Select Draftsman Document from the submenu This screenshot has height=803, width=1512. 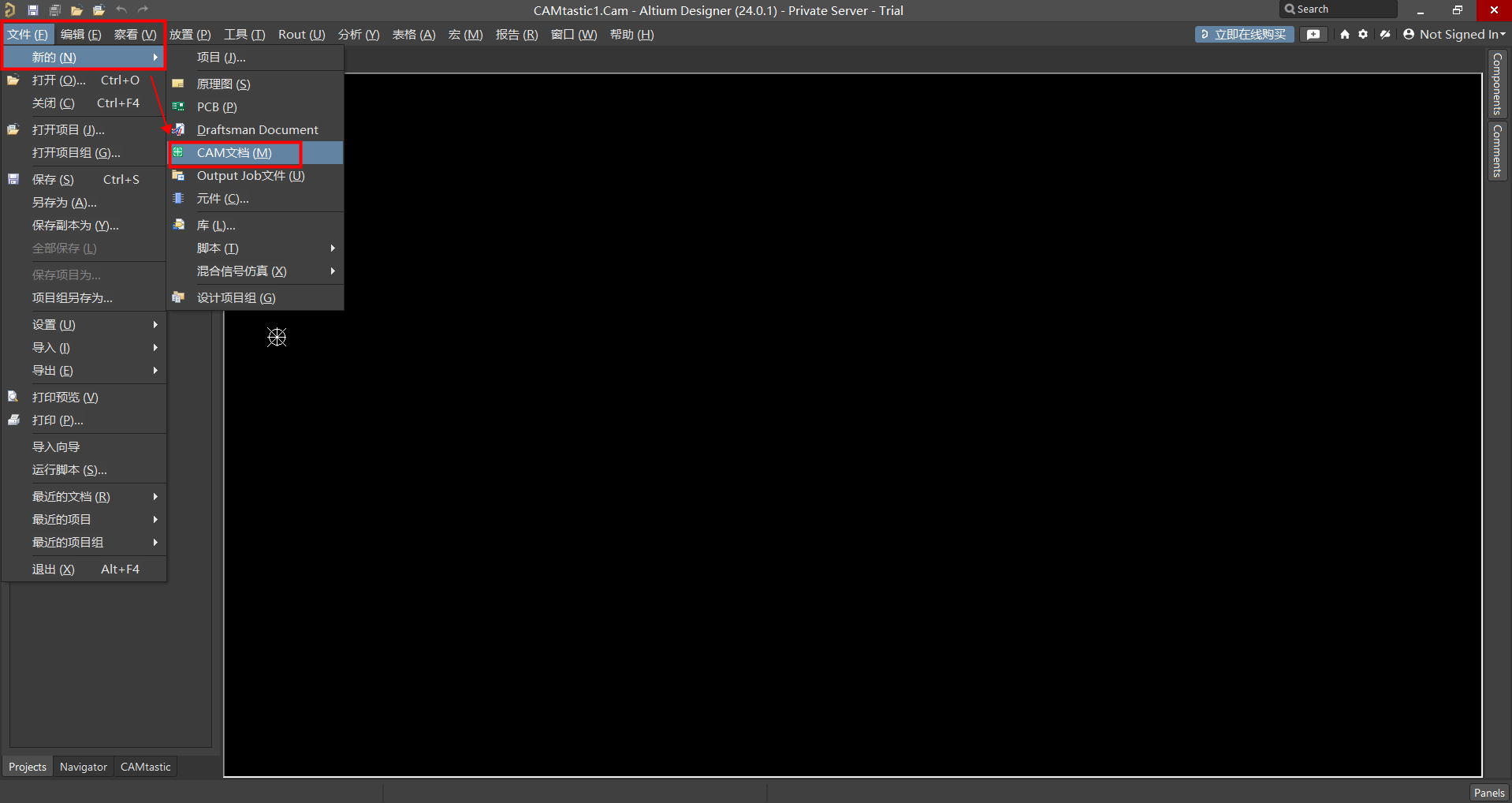(x=257, y=130)
